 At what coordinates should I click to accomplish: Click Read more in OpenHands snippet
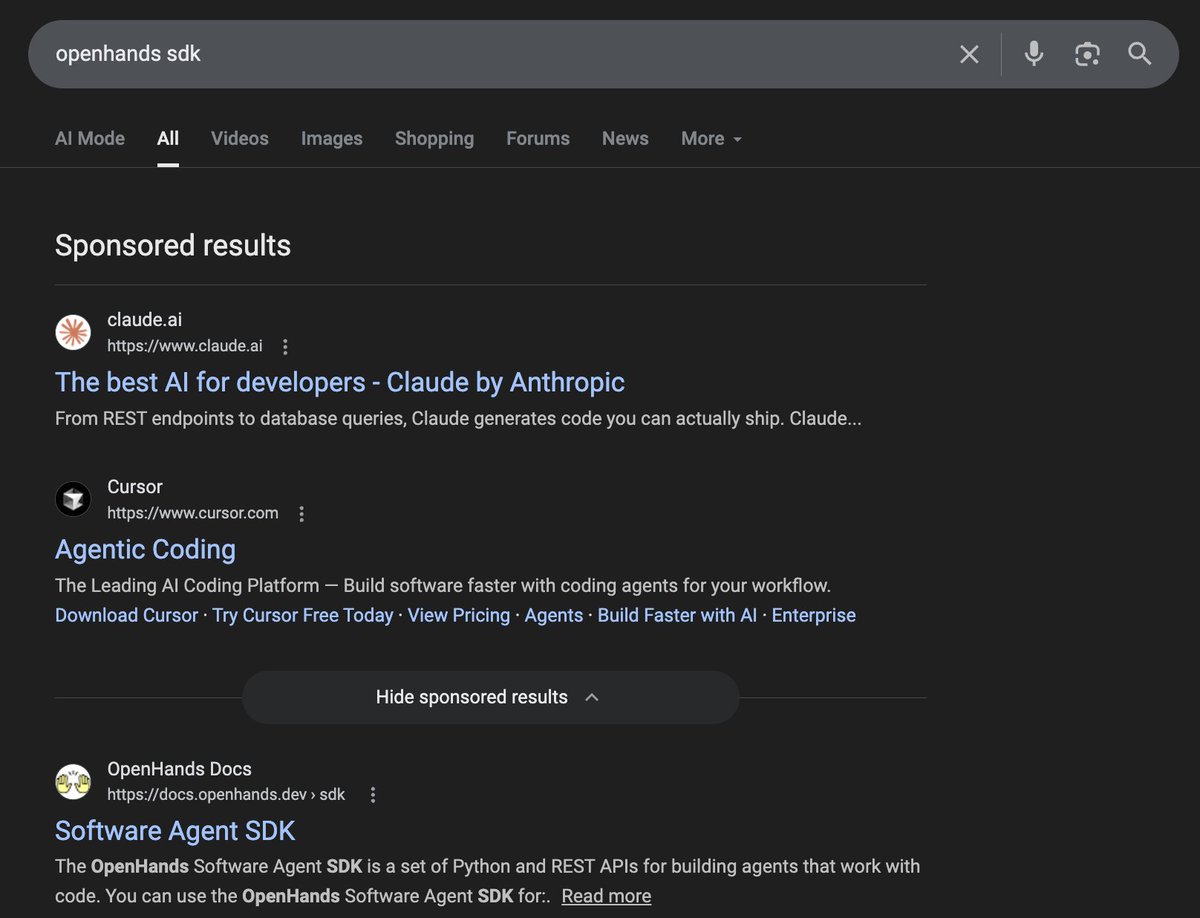606,896
